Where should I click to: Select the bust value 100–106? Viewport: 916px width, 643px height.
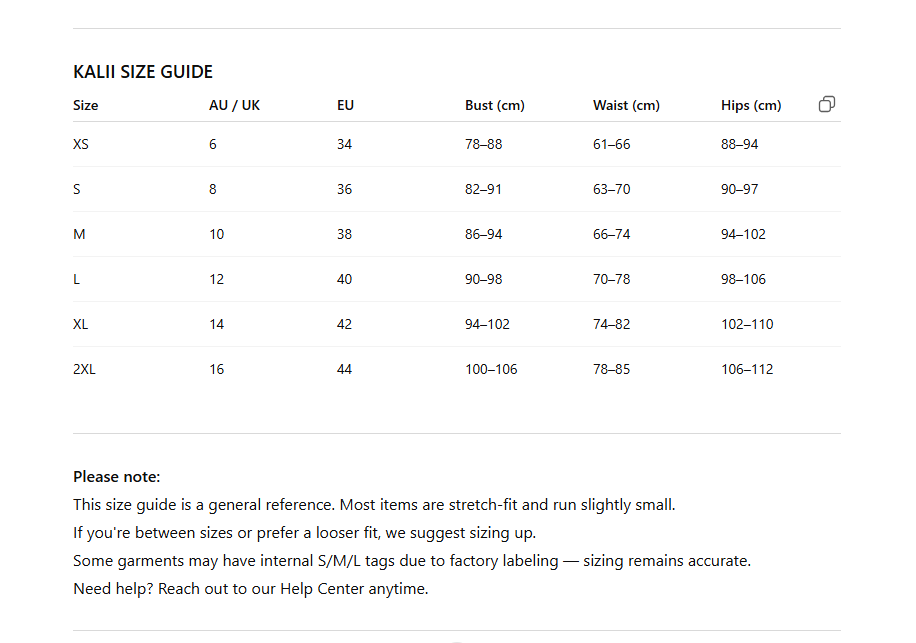pyautogui.click(x=491, y=369)
